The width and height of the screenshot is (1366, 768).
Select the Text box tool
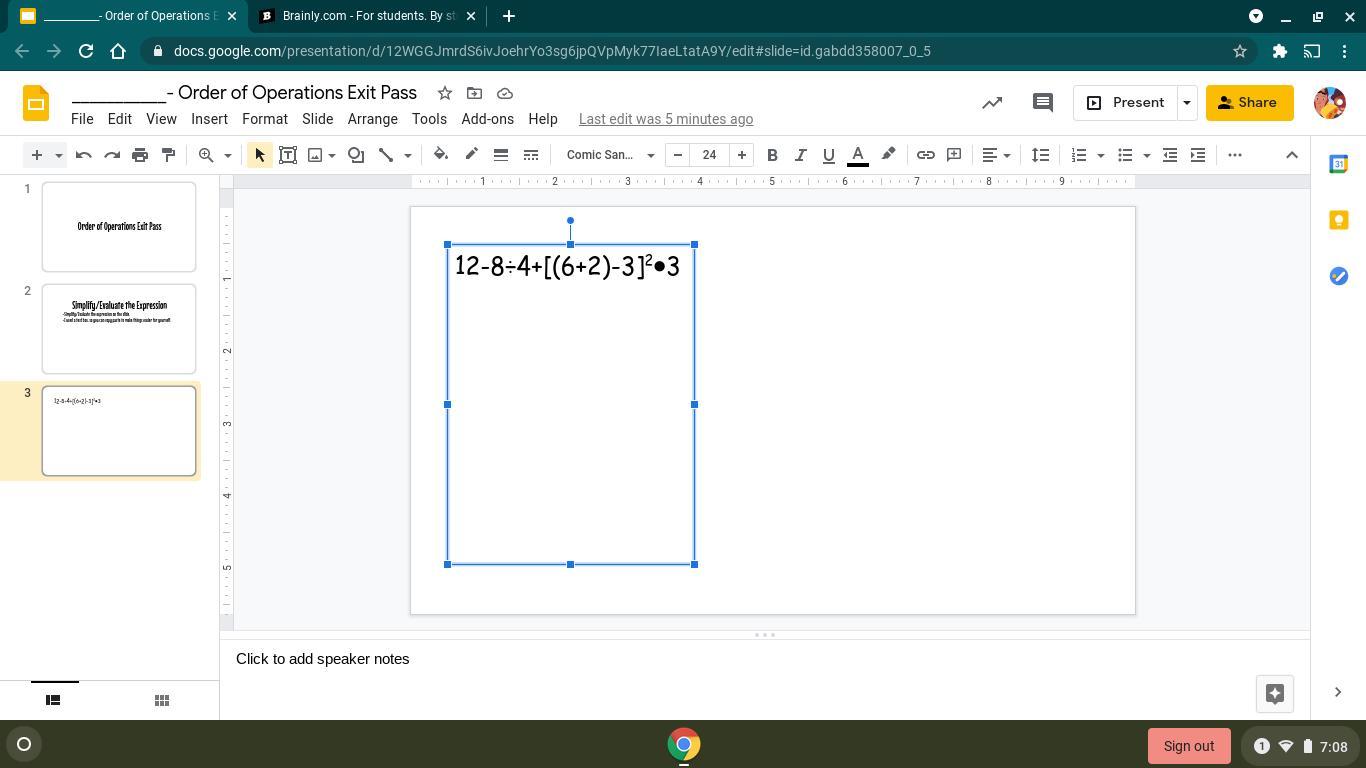click(x=288, y=155)
